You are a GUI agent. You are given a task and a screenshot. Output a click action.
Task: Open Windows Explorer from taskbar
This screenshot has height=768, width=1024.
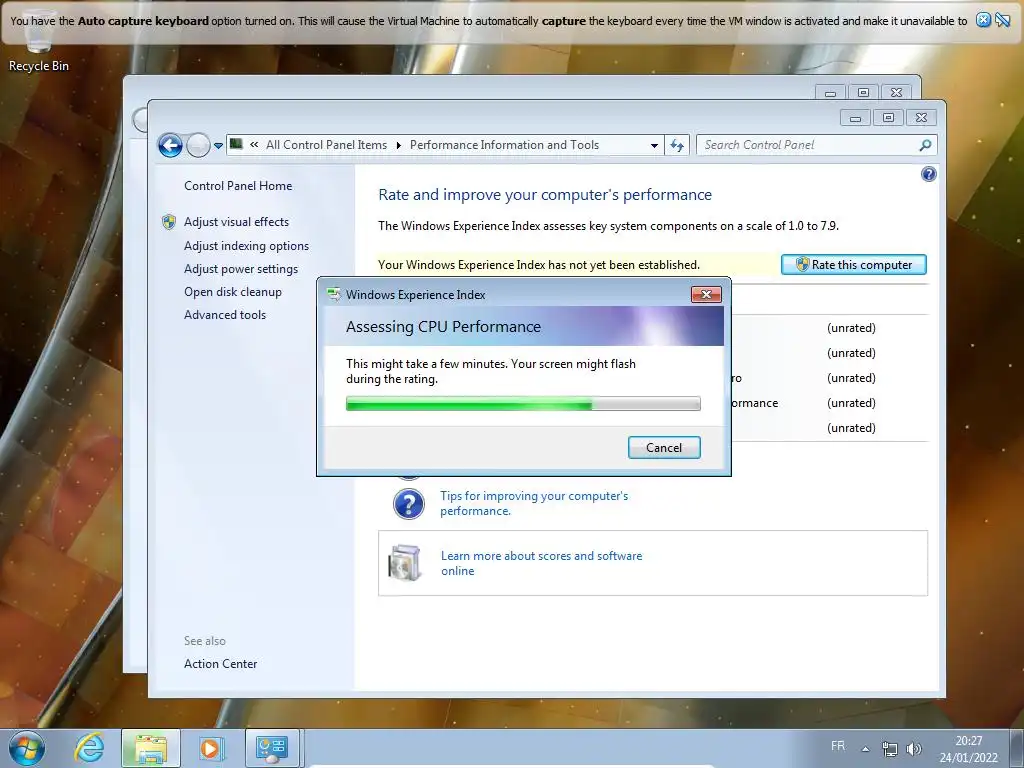[x=151, y=748]
